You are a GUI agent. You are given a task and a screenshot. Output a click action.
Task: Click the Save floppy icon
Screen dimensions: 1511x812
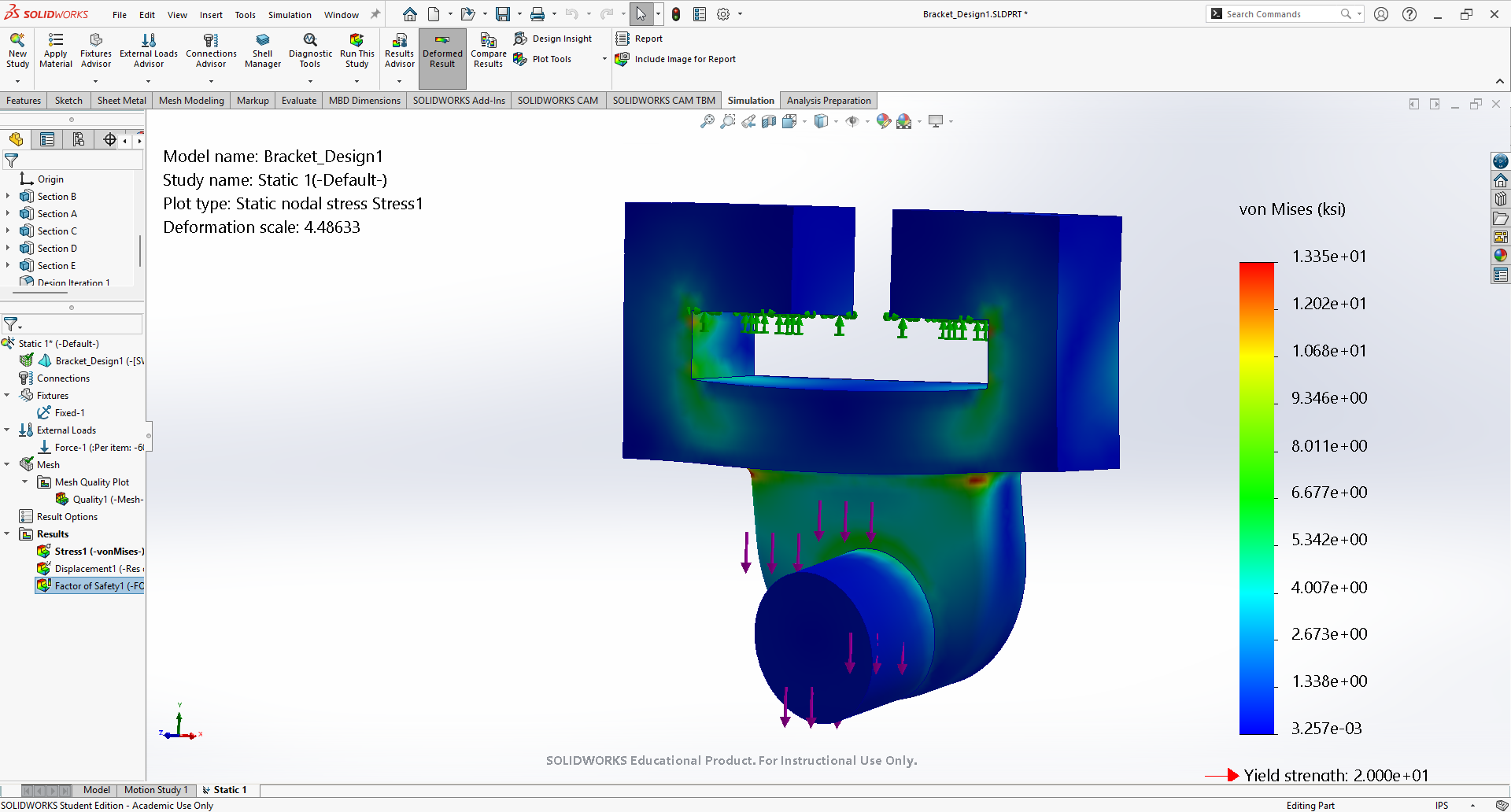(x=502, y=14)
